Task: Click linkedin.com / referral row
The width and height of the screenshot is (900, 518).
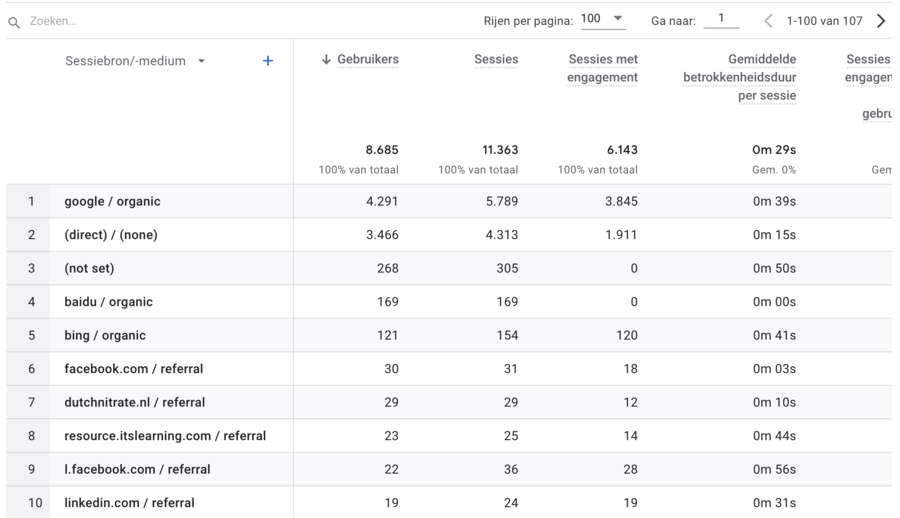Action: (x=129, y=503)
